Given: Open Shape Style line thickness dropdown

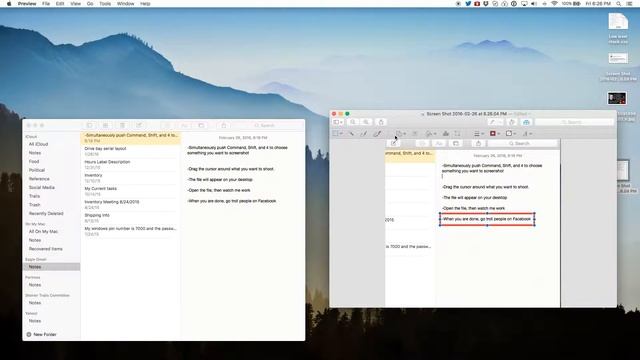Looking at the screenshot, I should (x=478, y=133).
